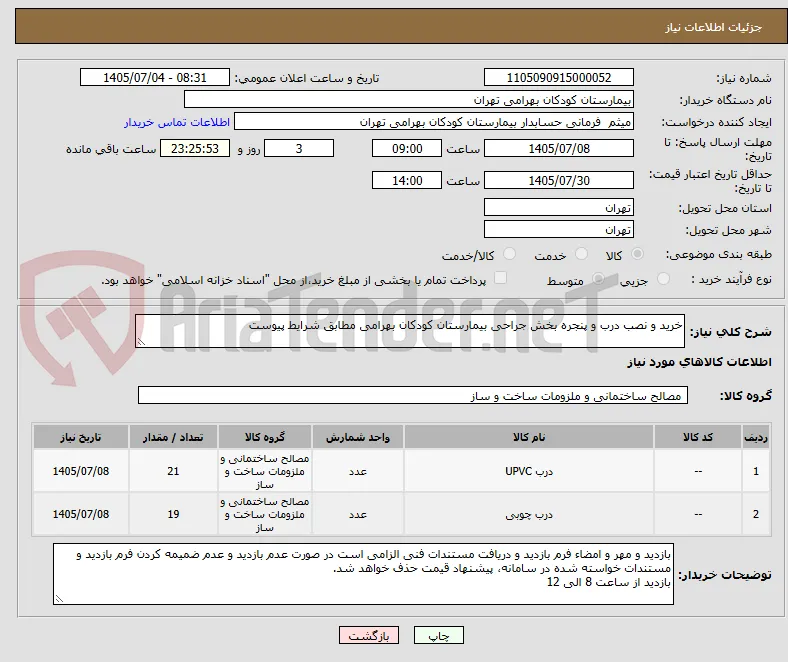The image size is (788, 662).
Task: Click the need number field 1105090915000052
Action: click(x=559, y=77)
